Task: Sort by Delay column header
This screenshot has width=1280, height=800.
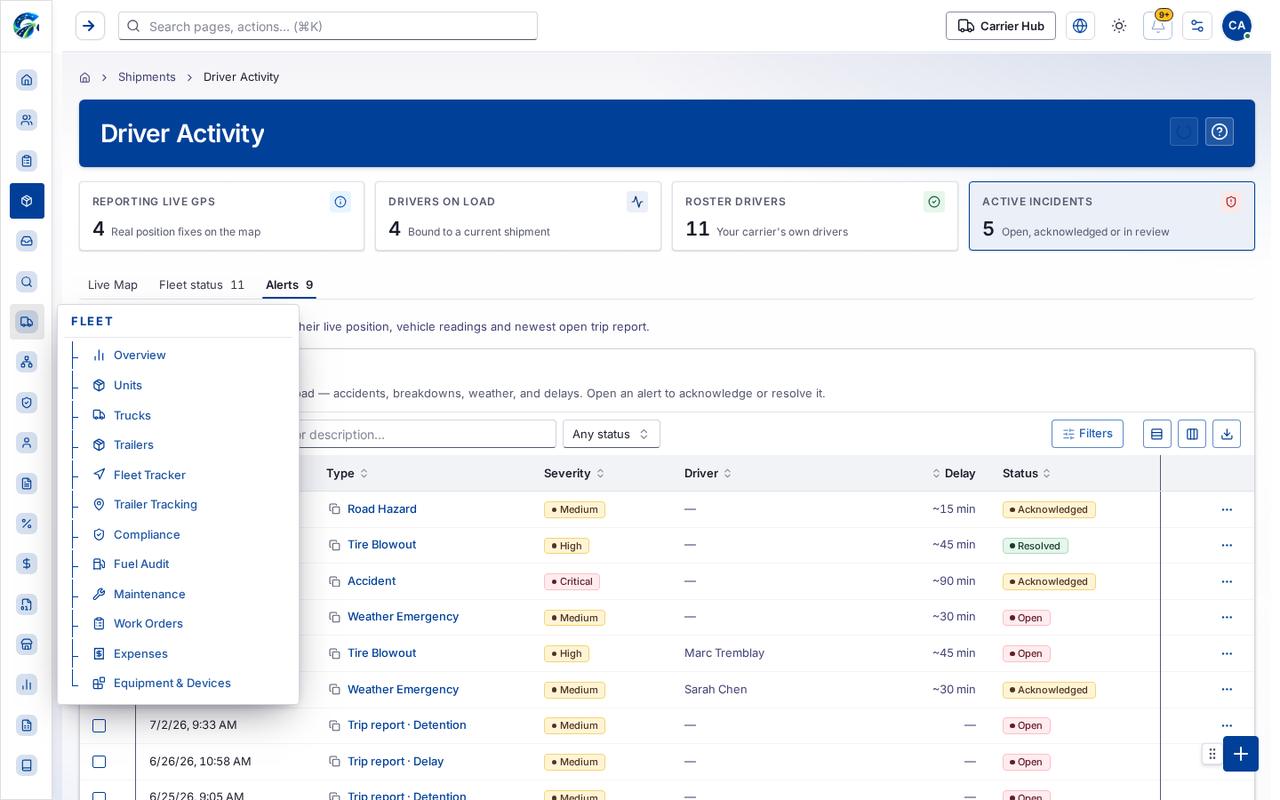Action: click(954, 473)
